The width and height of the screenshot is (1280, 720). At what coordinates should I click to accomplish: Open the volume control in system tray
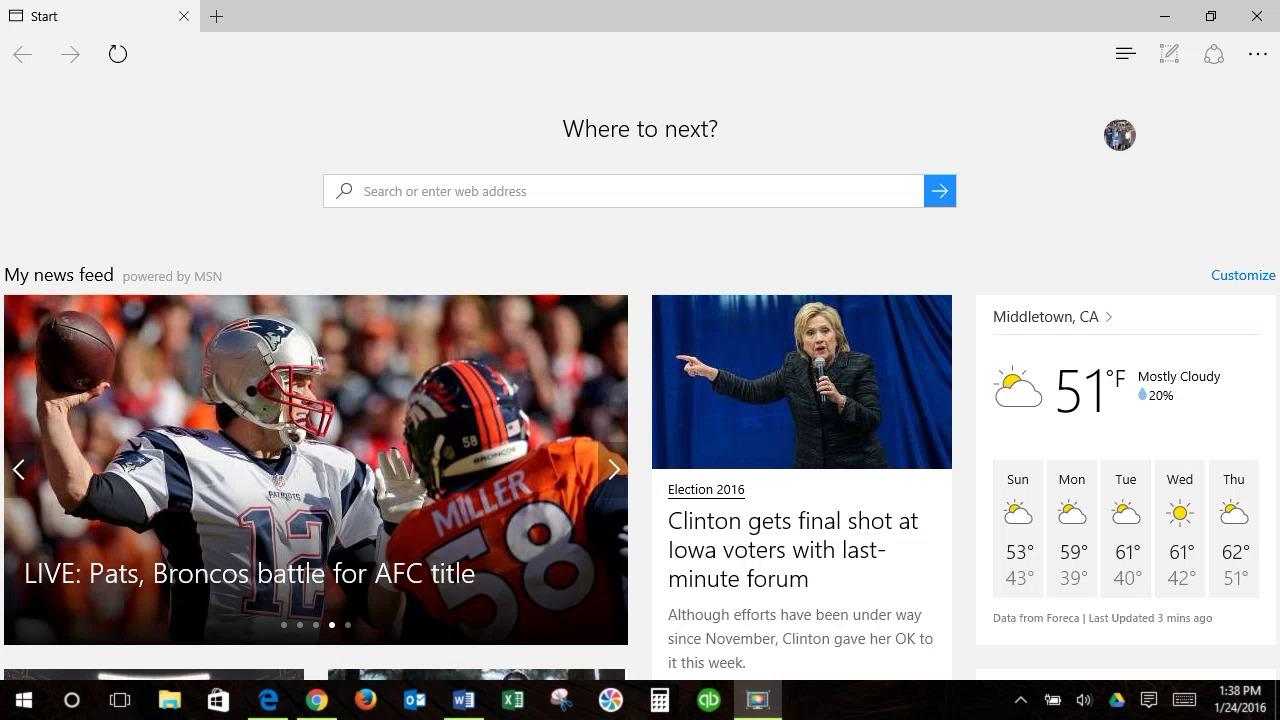tap(1083, 700)
